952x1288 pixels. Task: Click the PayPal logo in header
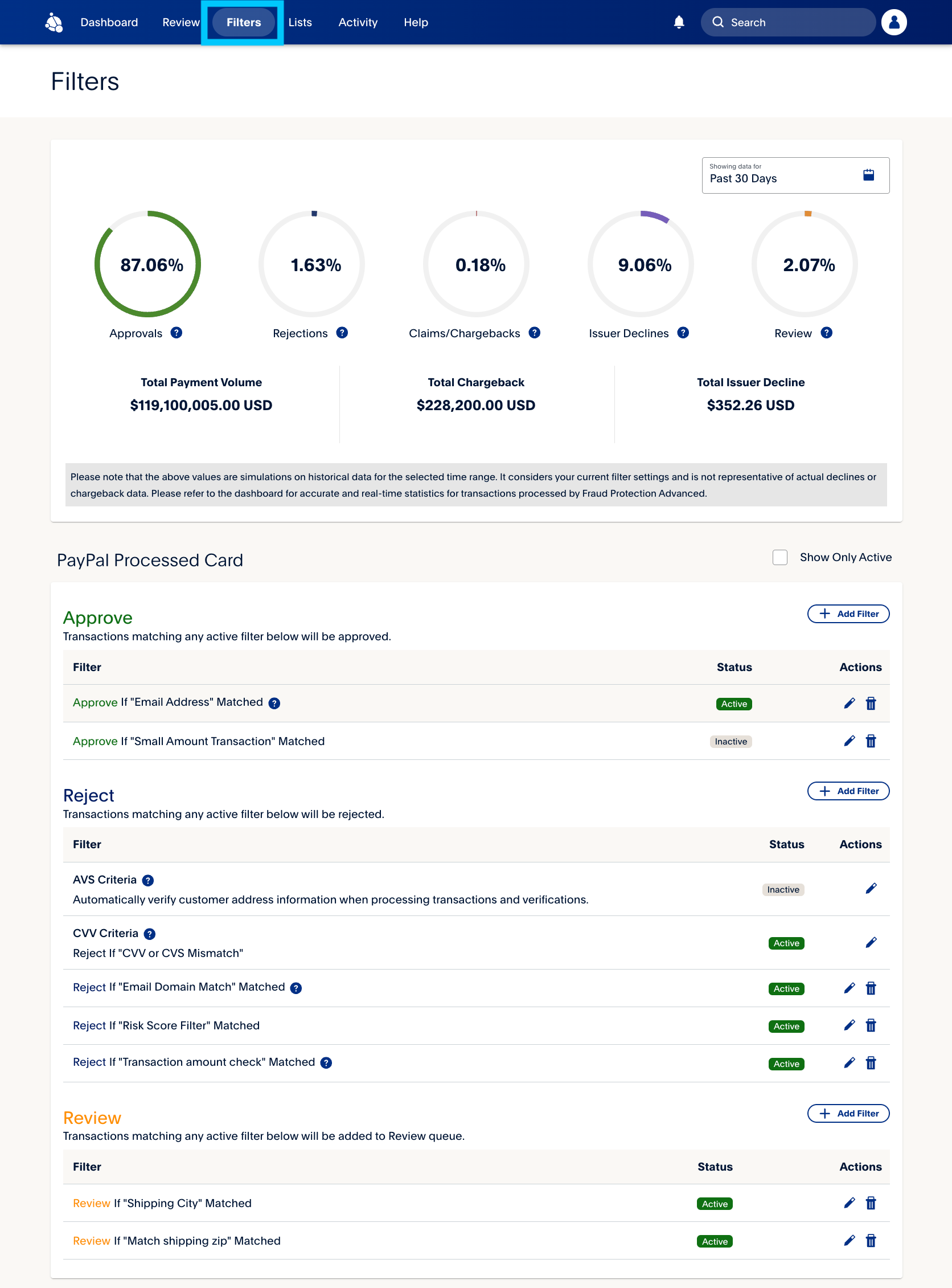tap(54, 22)
